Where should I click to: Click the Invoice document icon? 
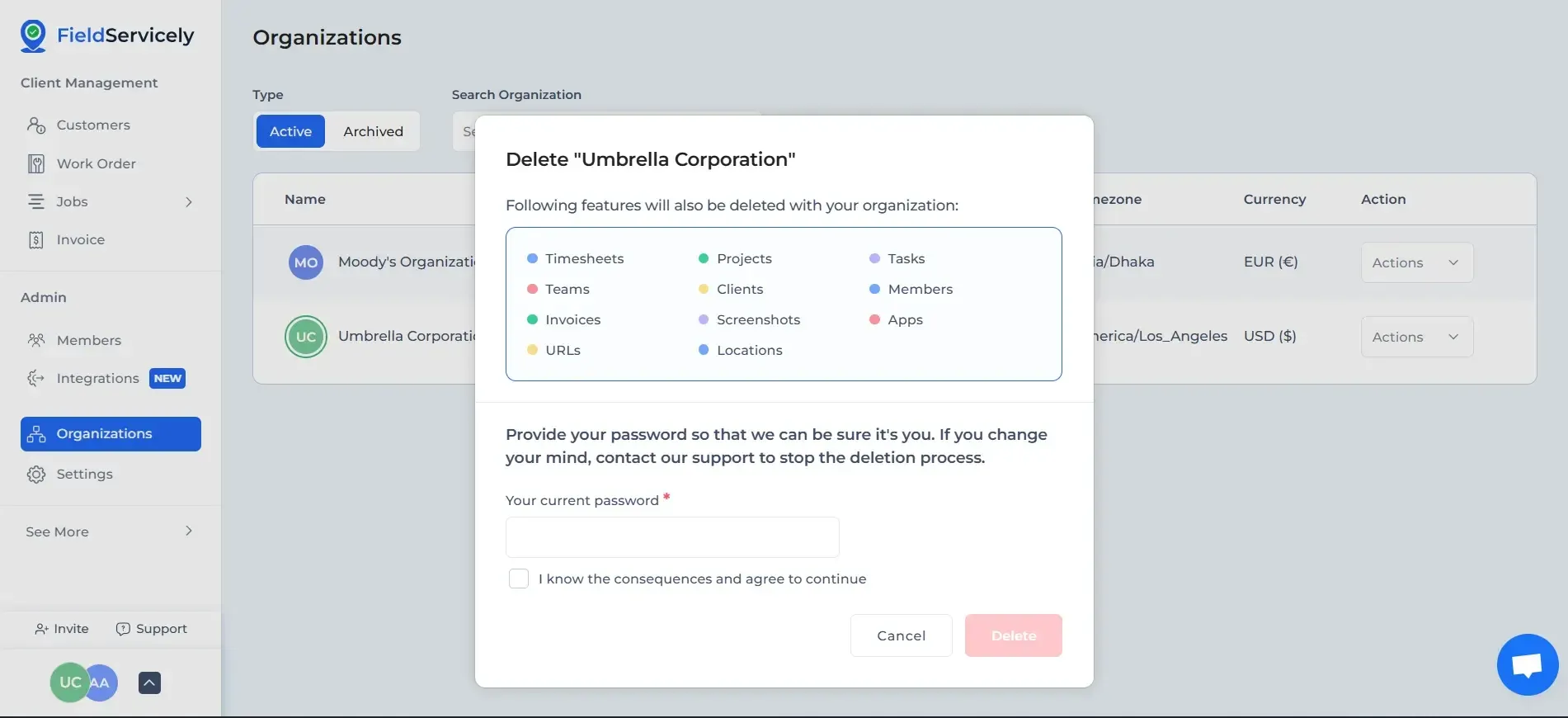coord(36,240)
